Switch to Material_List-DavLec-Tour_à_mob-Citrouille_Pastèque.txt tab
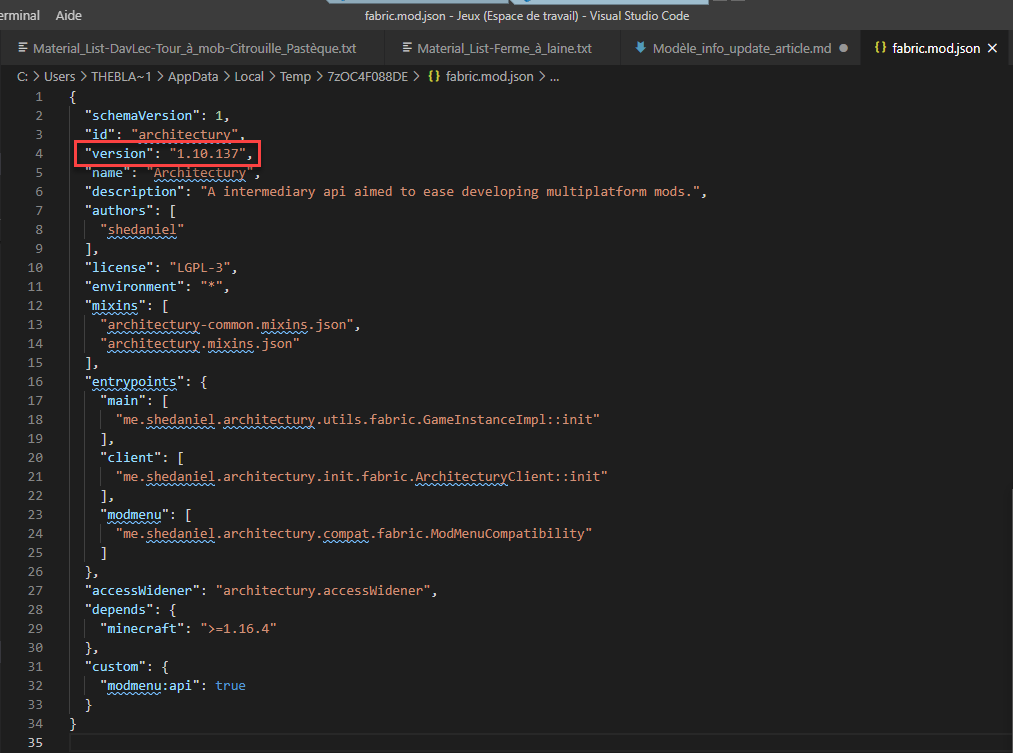The width and height of the screenshot is (1013, 753). tap(194, 48)
